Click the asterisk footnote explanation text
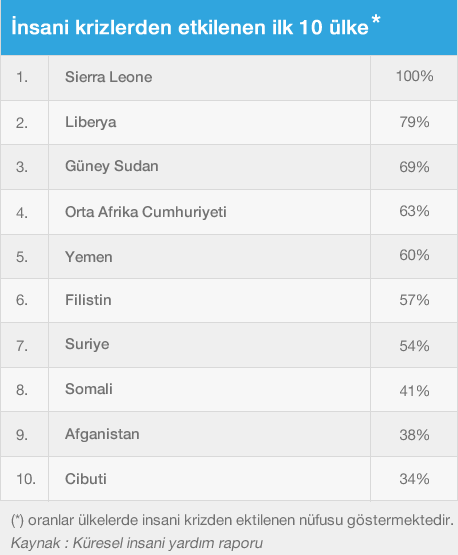Image resolution: width=458 pixels, height=555 pixels. click(x=232, y=521)
